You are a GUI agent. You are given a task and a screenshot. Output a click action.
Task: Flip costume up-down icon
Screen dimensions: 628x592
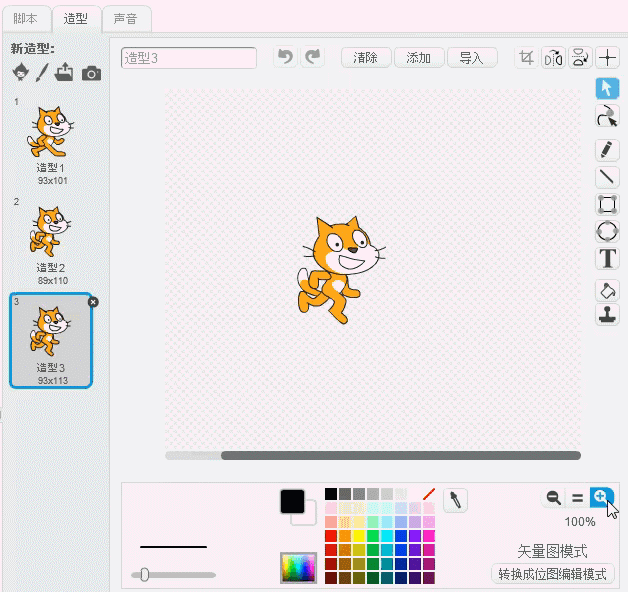[580, 58]
